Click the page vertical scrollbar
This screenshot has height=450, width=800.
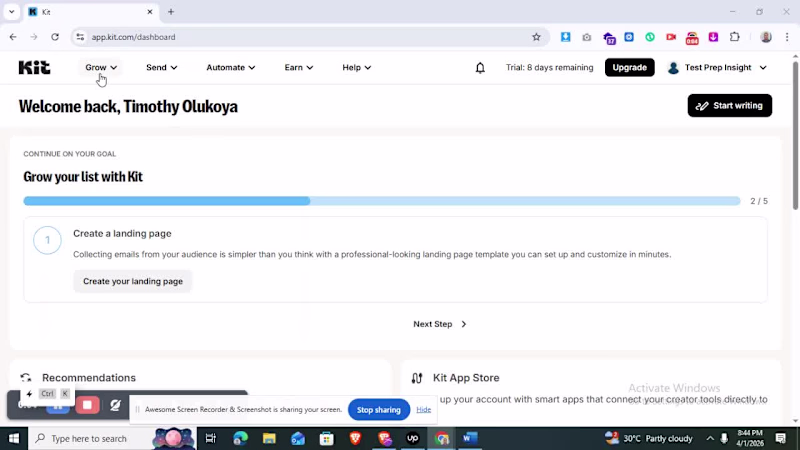795,135
